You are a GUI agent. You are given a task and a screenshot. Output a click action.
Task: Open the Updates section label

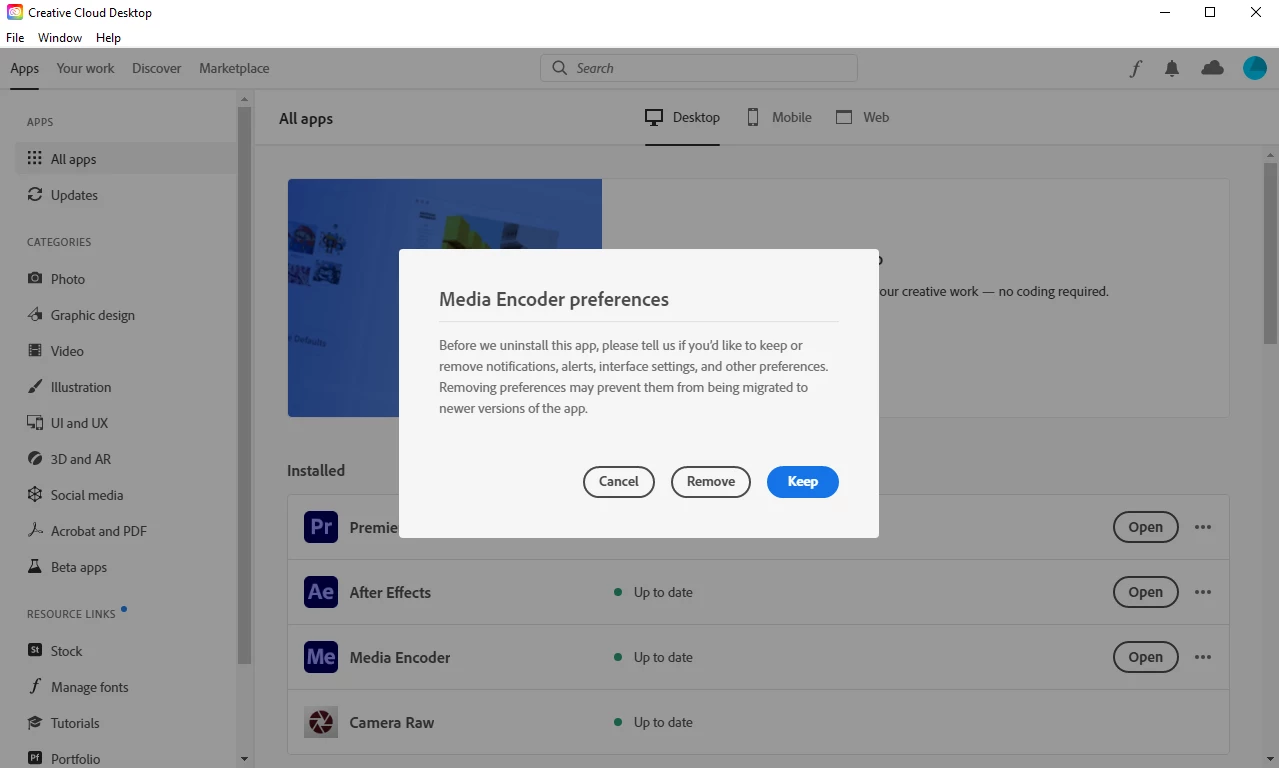click(74, 195)
